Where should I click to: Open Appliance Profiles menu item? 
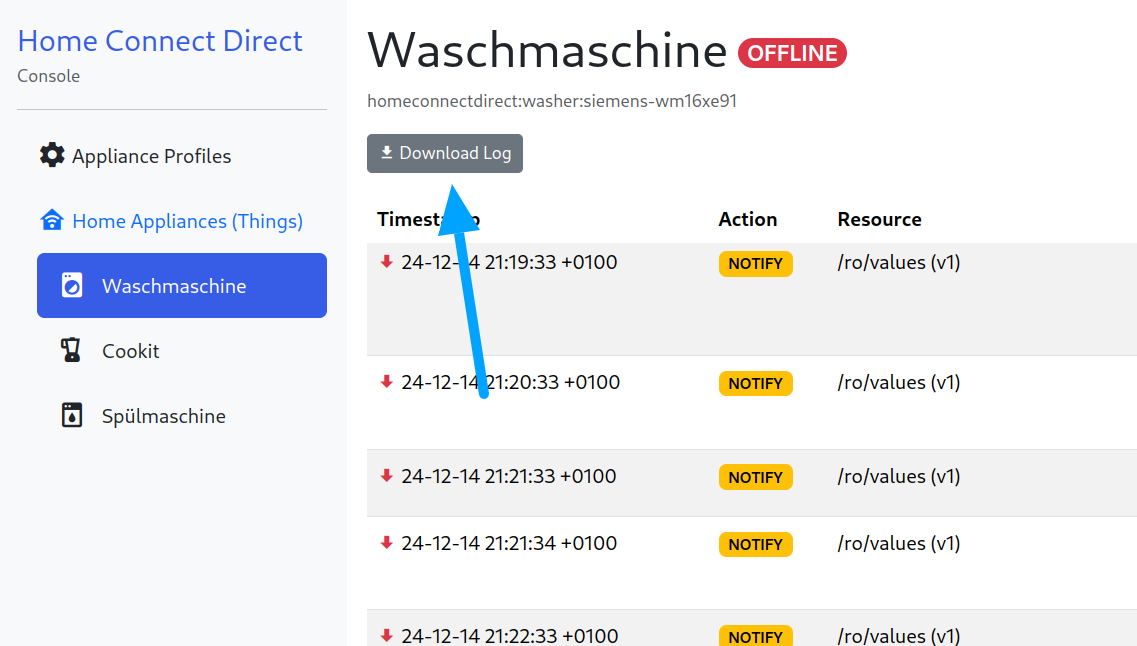[151, 156]
